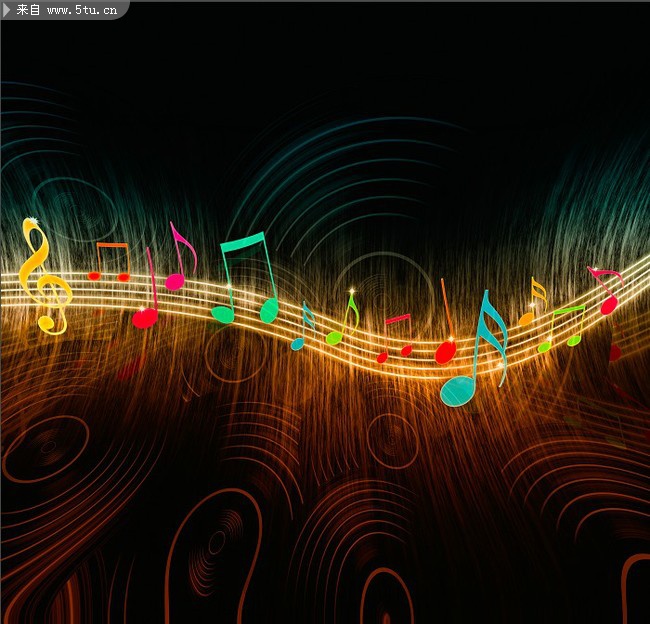Click the 来自 source label
The height and width of the screenshot is (624, 650).
[28, 10]
